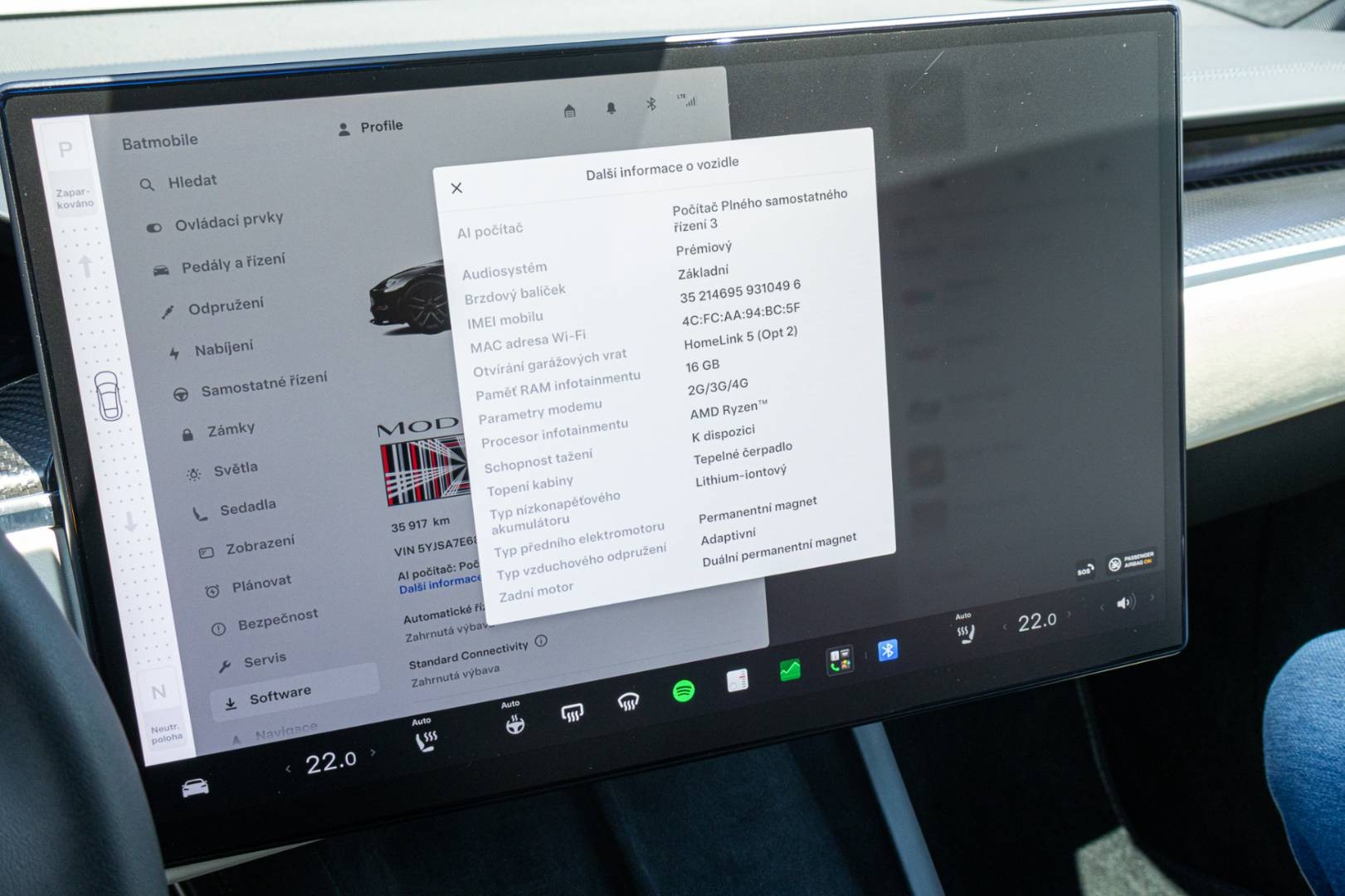Open the green stocks chart app
1345x896 pixels.
pyautogui.click(x=790, y=670)
